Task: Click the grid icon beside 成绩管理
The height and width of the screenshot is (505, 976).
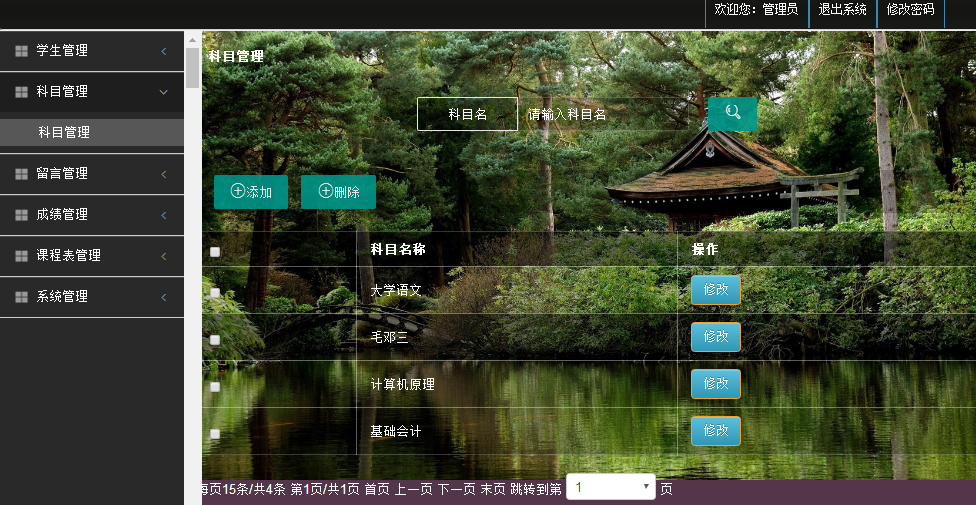Action: tap(21, 215)
